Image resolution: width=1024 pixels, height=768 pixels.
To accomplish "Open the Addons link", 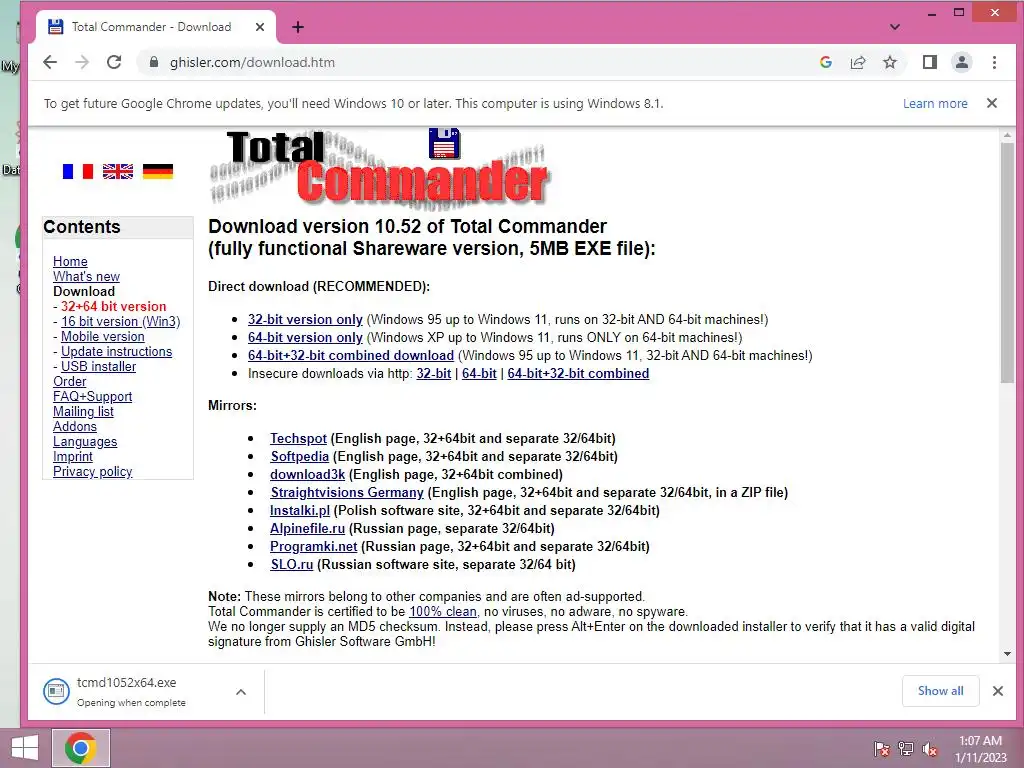I will 74,426.
